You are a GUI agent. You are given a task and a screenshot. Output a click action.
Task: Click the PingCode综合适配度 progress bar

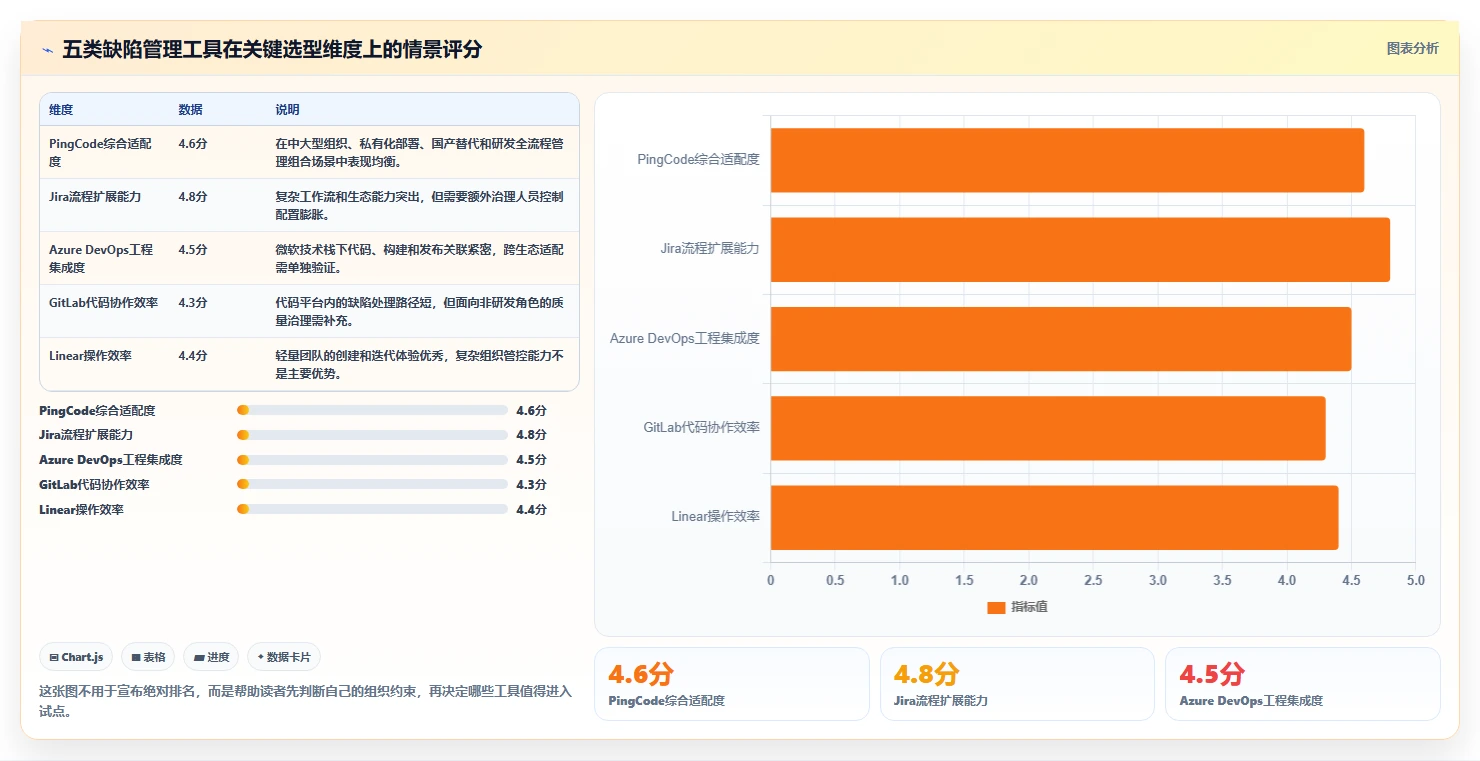coord(372,410)
